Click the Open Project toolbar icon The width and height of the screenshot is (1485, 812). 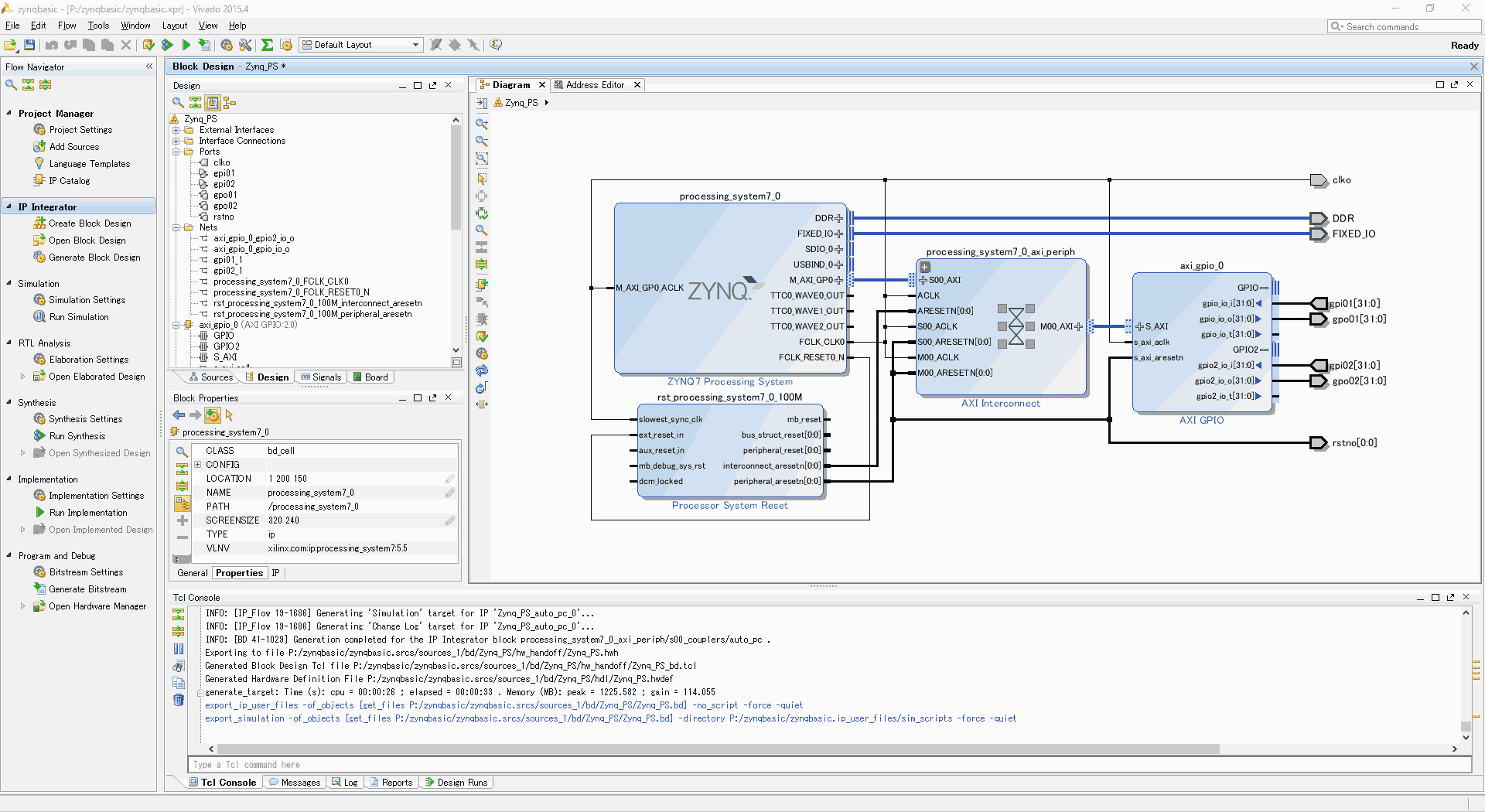[11, 45]
